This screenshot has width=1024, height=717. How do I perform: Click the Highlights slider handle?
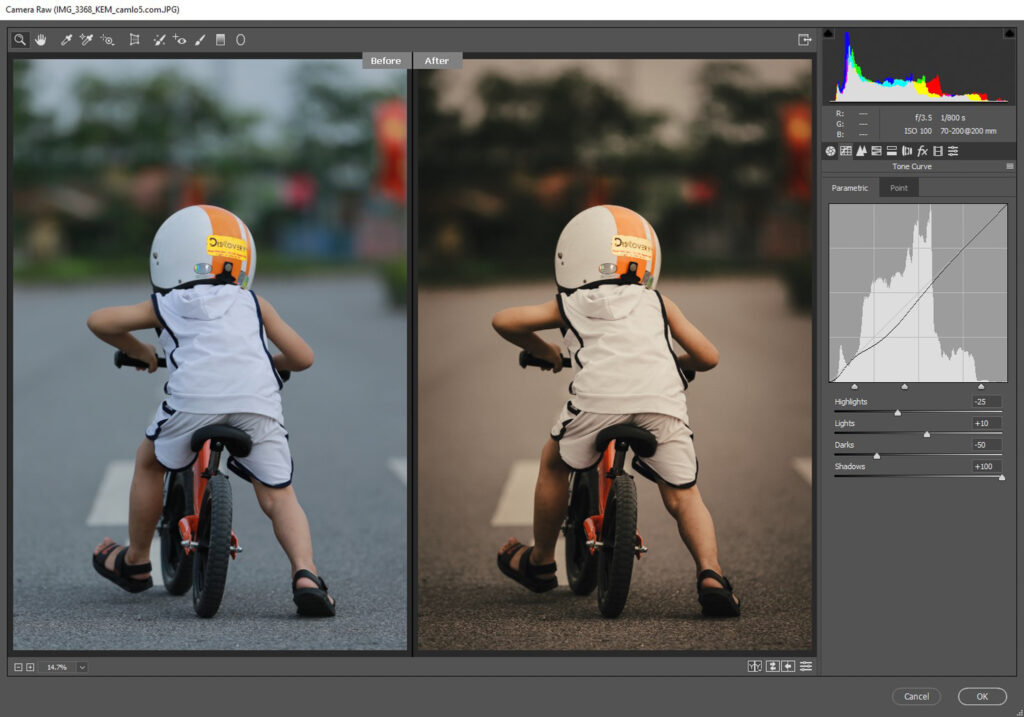[897, 413]
